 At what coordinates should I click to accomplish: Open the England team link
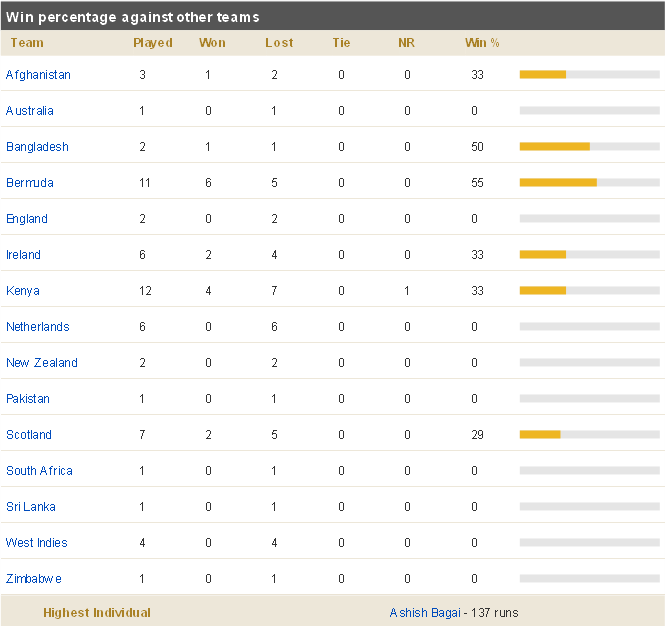click(x=27, y=219)
